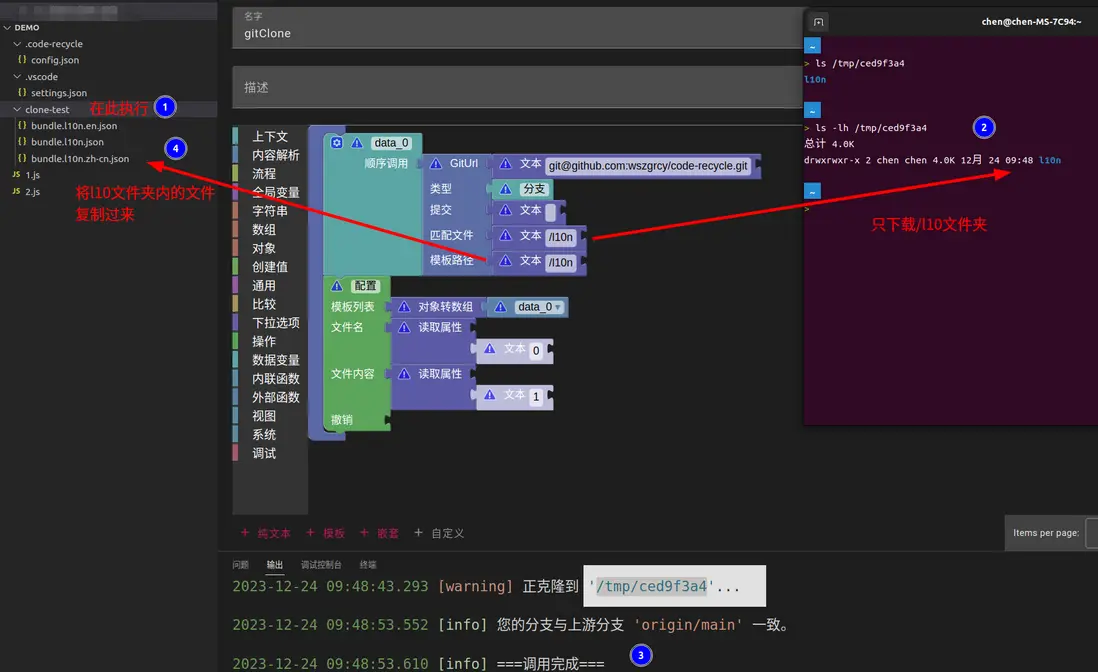Open the Items per page selector
1098x672 pixels.
pos(1092,533)
